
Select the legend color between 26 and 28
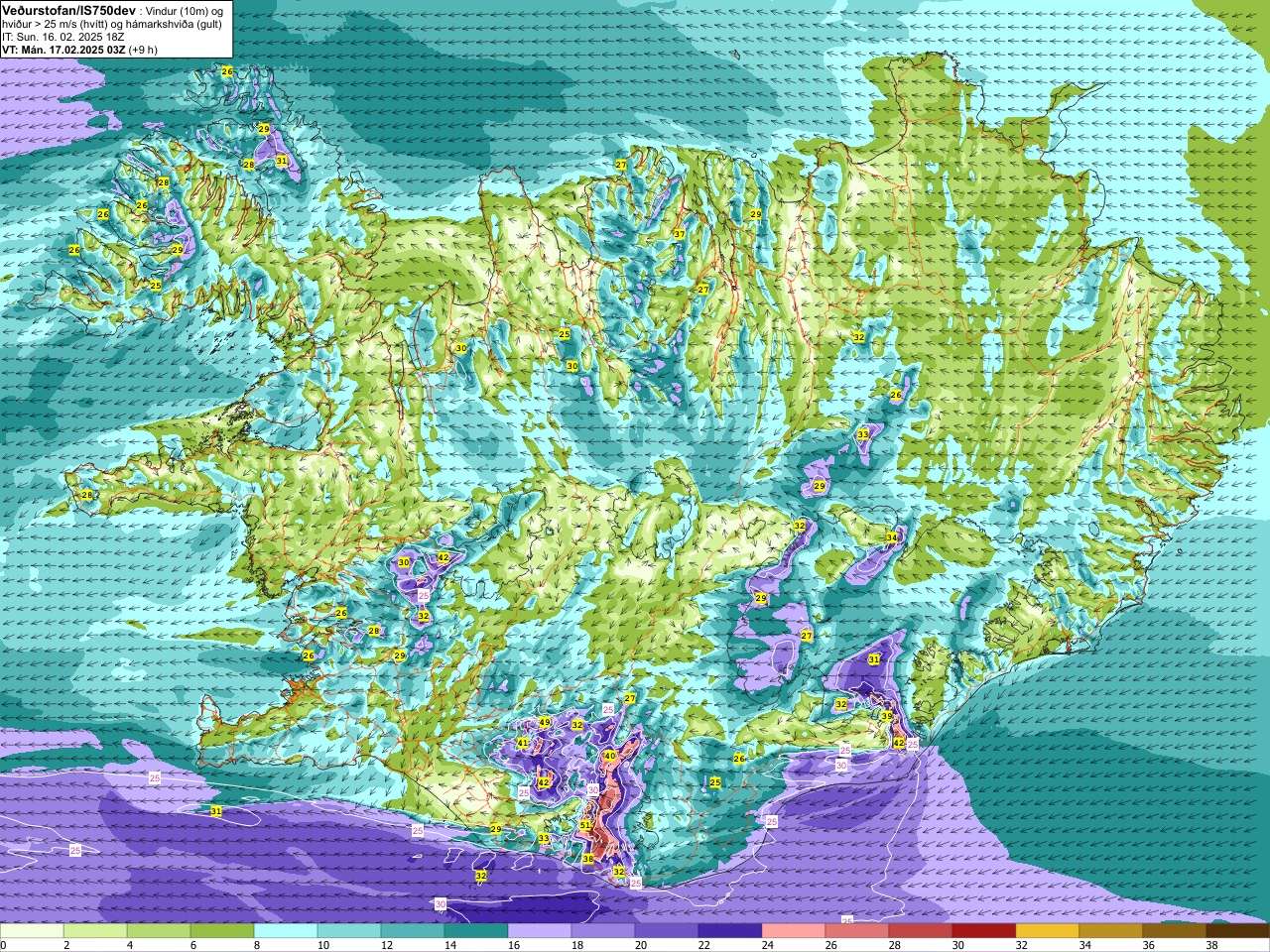tap(857, 931)
